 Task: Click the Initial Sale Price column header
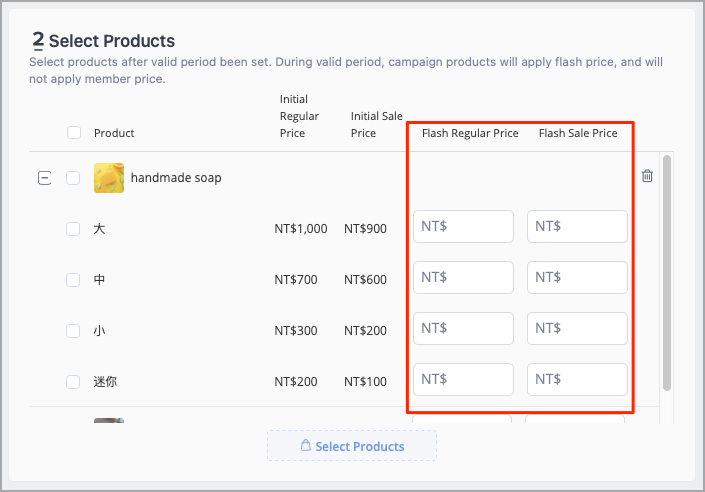tap(376, 125)
